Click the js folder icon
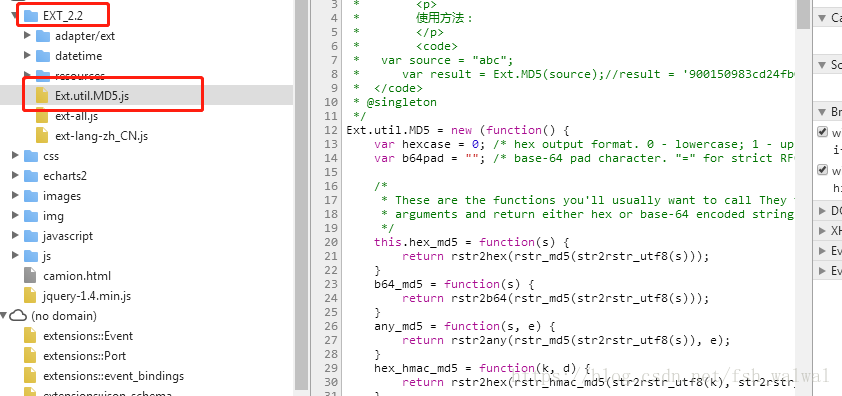This screenshot has height=396, width=842. (31, 256)
